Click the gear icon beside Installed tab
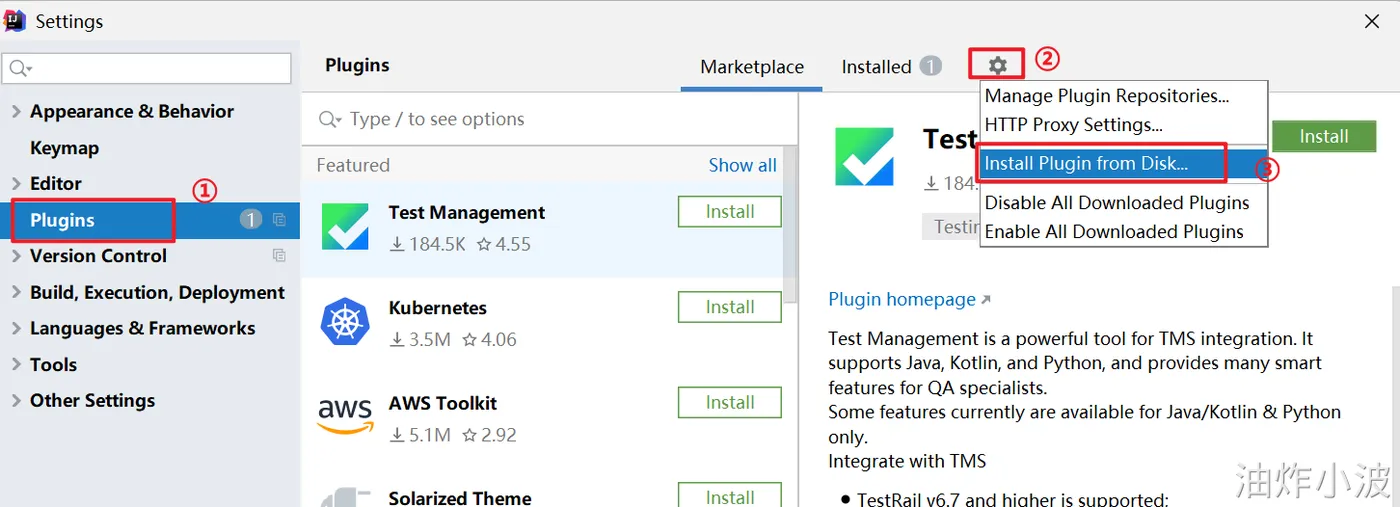The image size is (1400, 507). coord(997,66)
